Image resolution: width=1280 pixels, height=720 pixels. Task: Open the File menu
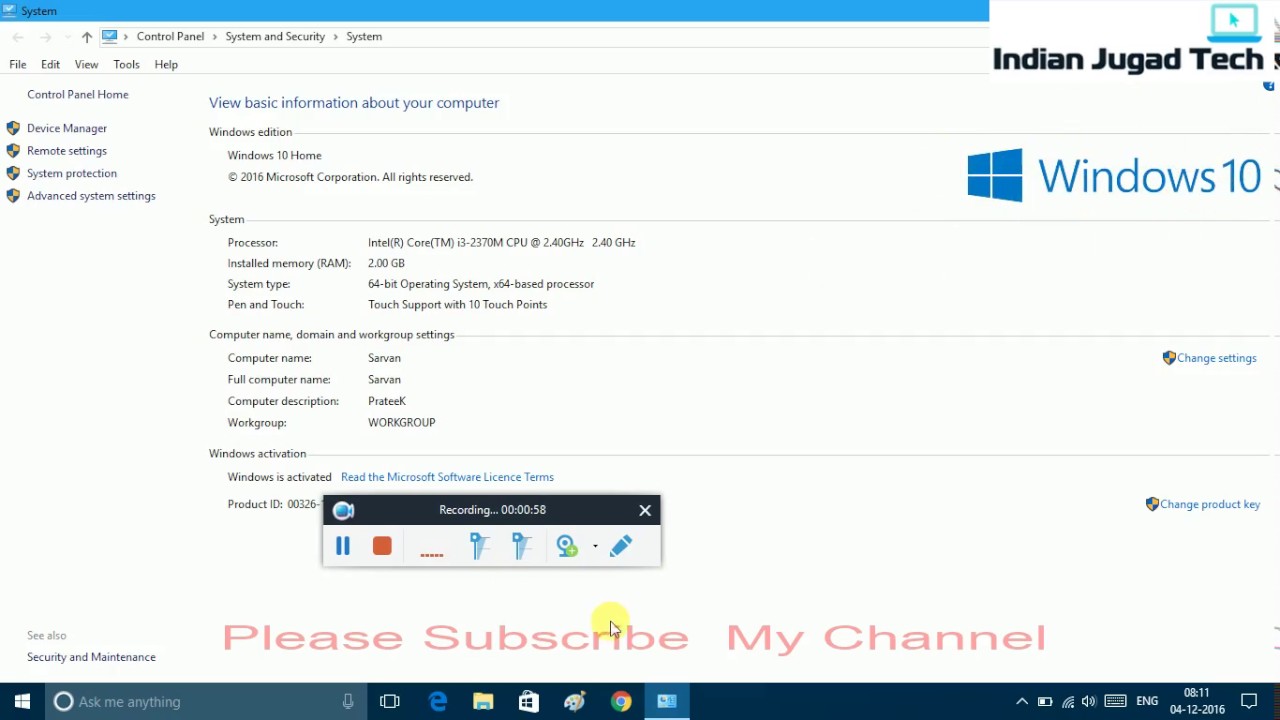[x=18, y=64]
